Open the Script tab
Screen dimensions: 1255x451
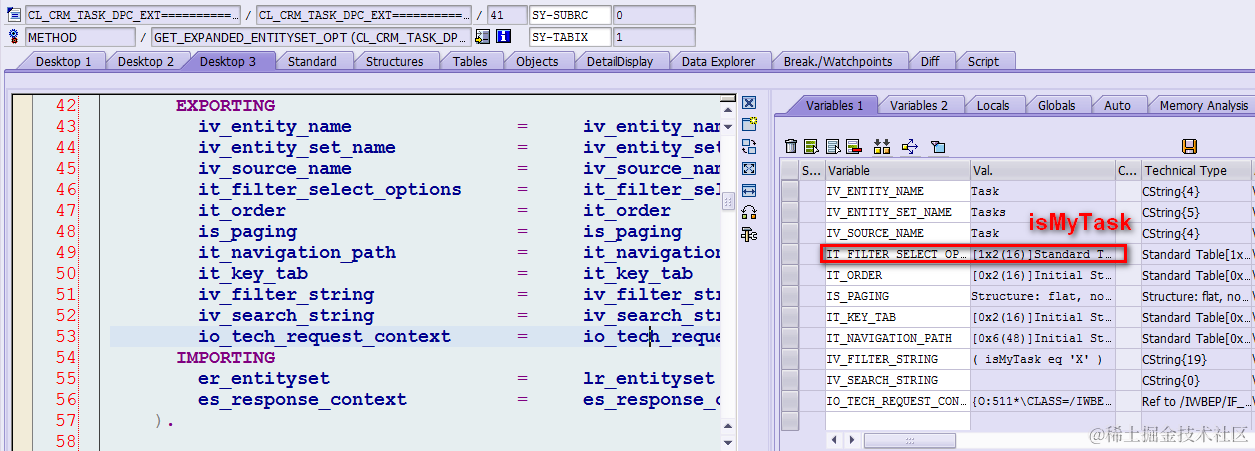983,61
